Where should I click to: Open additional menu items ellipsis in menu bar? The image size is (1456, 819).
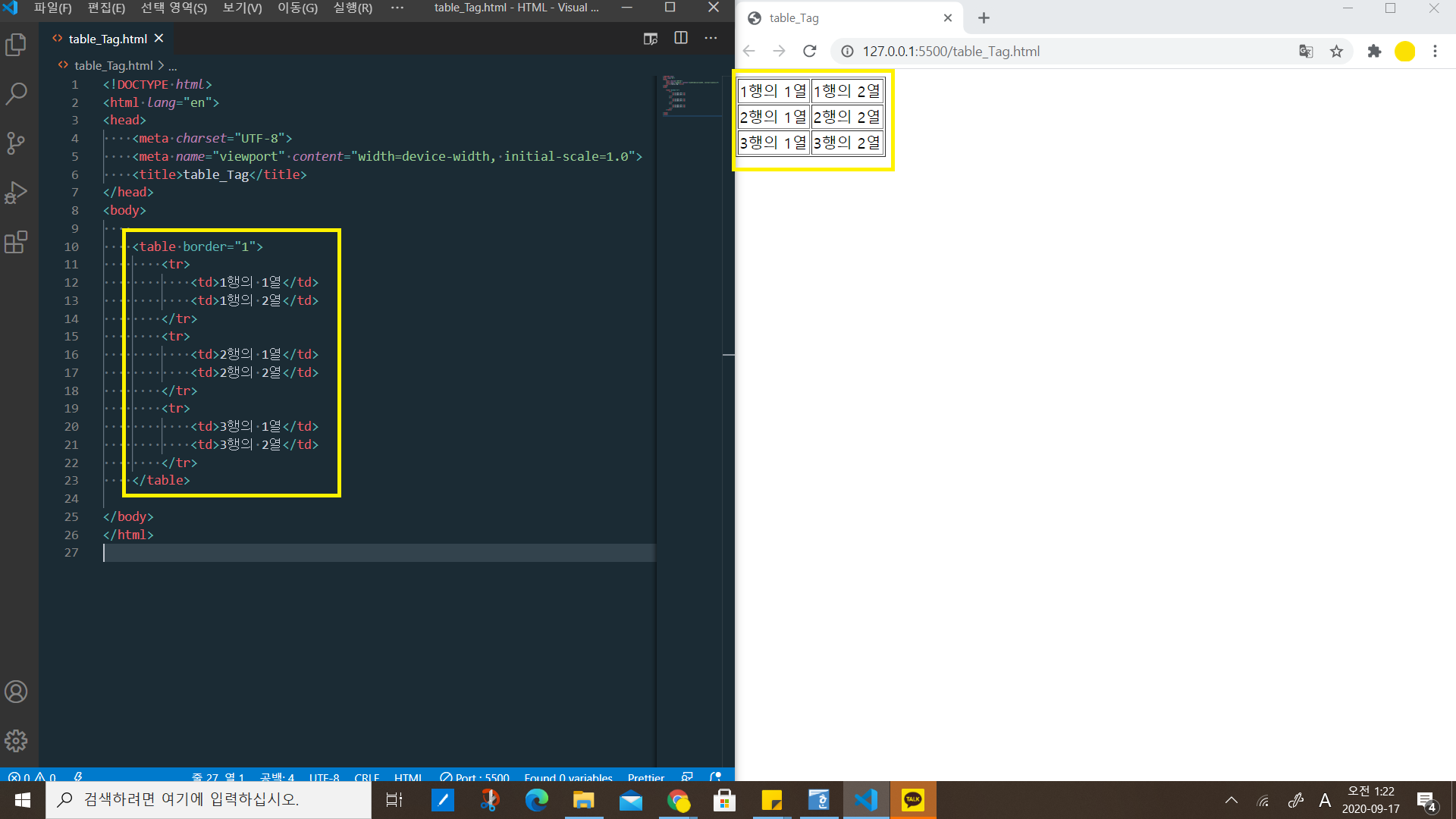click(397, 8)
